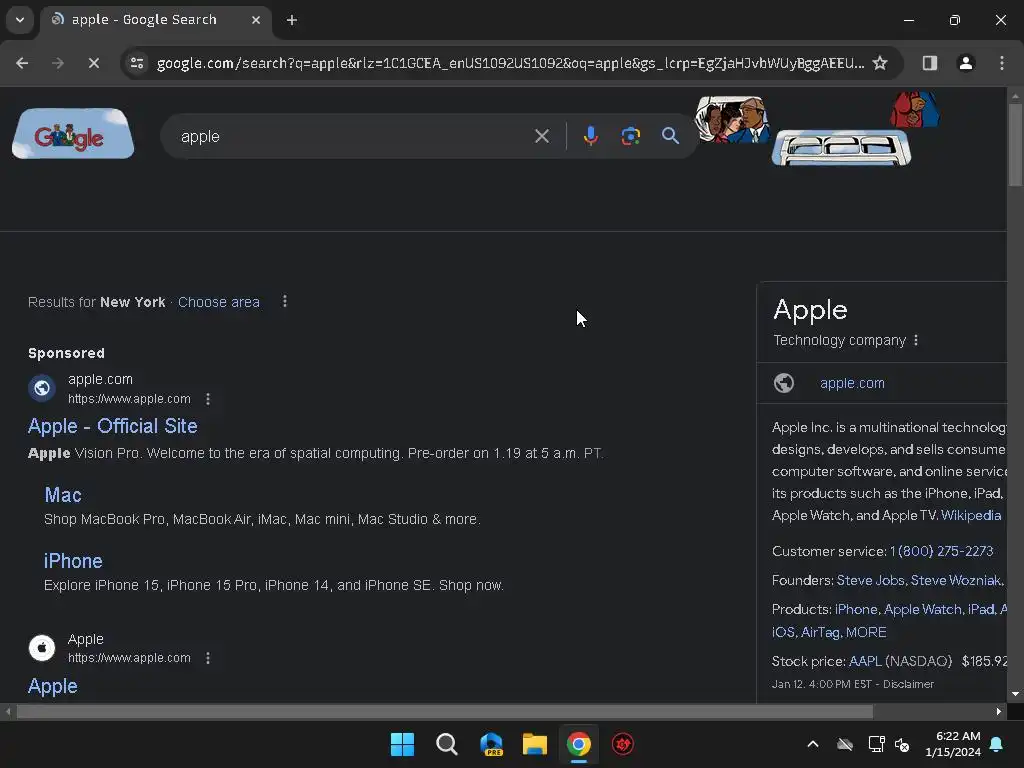Open stock Disclaimer link
Screen dimensions: 1024x768
[908, 684]
